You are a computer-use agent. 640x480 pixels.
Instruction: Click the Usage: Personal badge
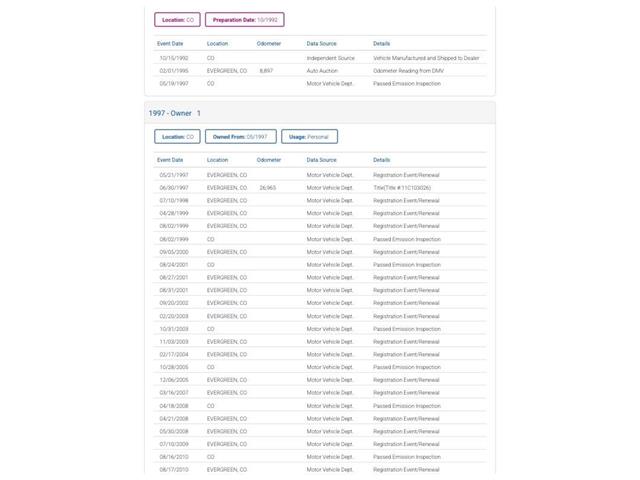[x=309, y=136]
